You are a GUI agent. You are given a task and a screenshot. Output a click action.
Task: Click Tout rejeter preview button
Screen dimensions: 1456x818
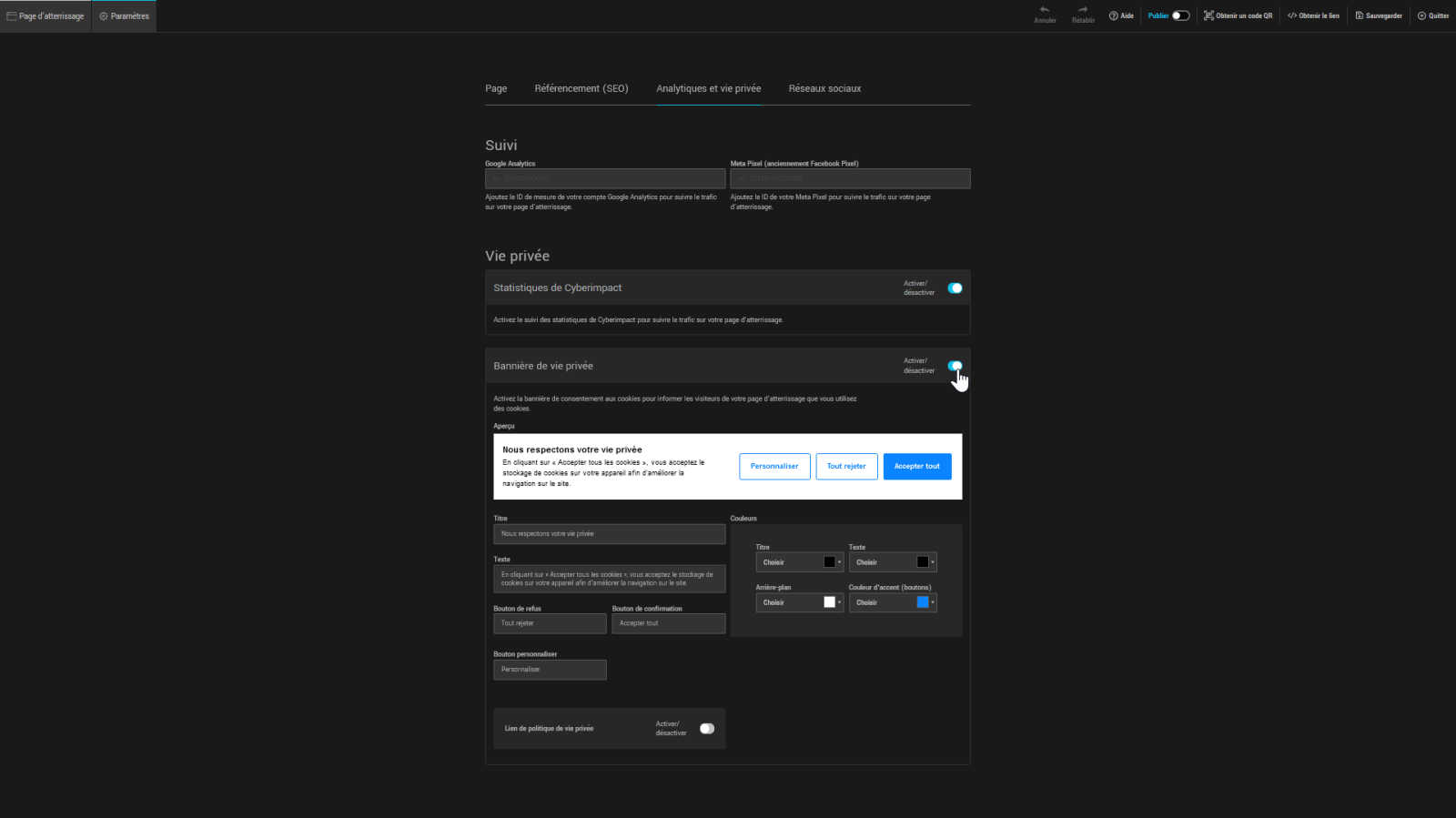pos(846,466)
